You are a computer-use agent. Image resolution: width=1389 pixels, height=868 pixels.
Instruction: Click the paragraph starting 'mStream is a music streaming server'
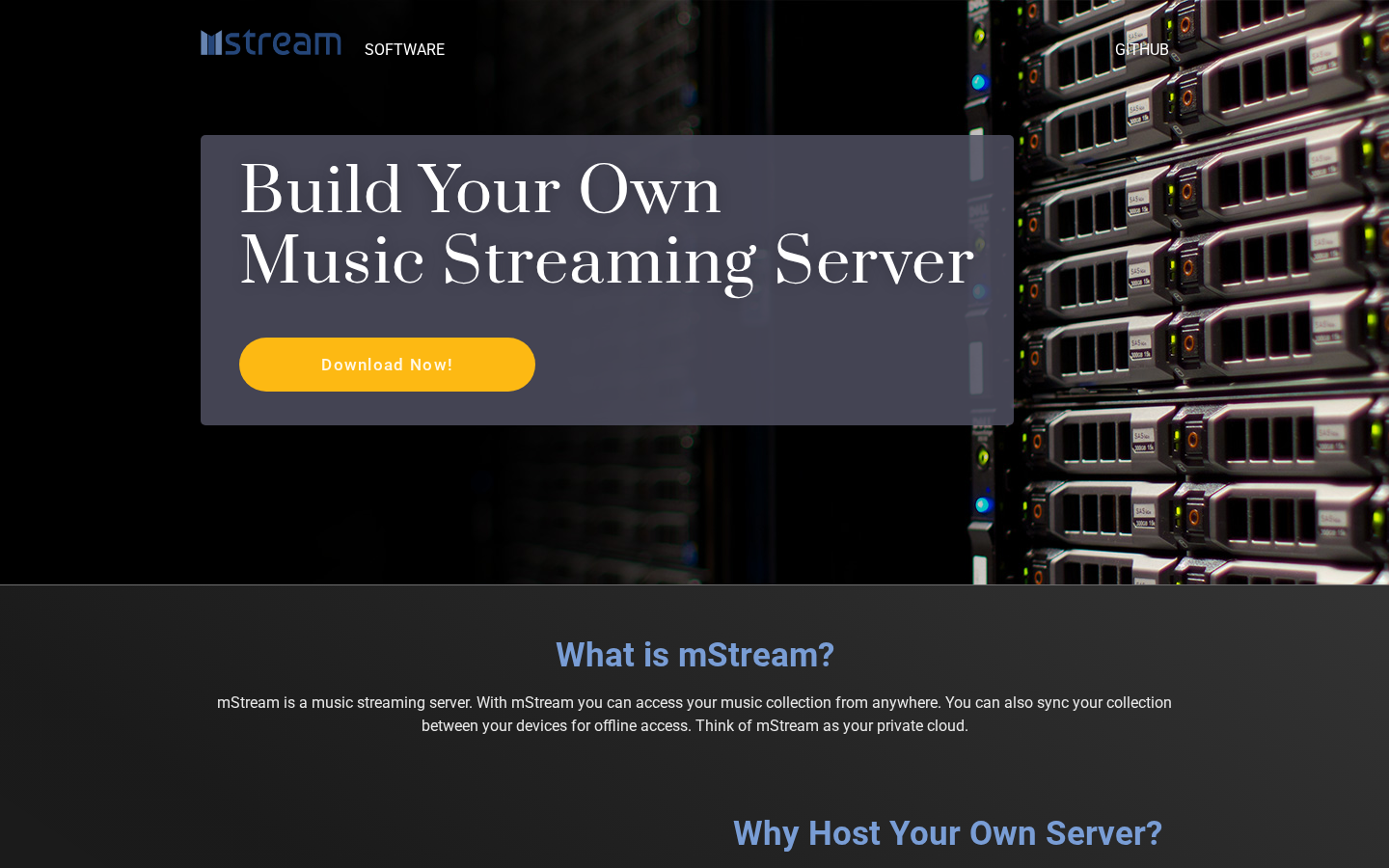[694, 714]
